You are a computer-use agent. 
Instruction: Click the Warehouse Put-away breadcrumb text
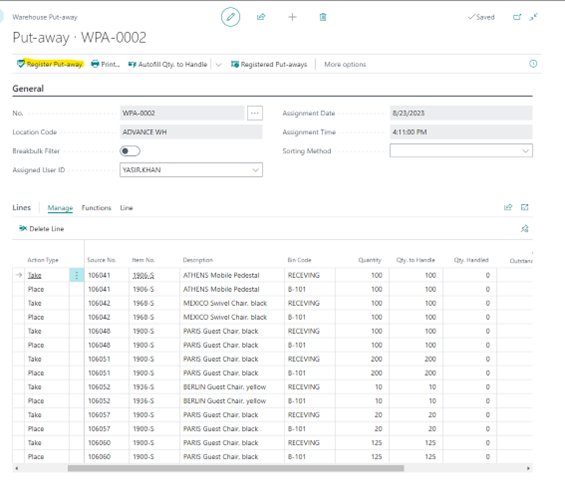[45, 17]
